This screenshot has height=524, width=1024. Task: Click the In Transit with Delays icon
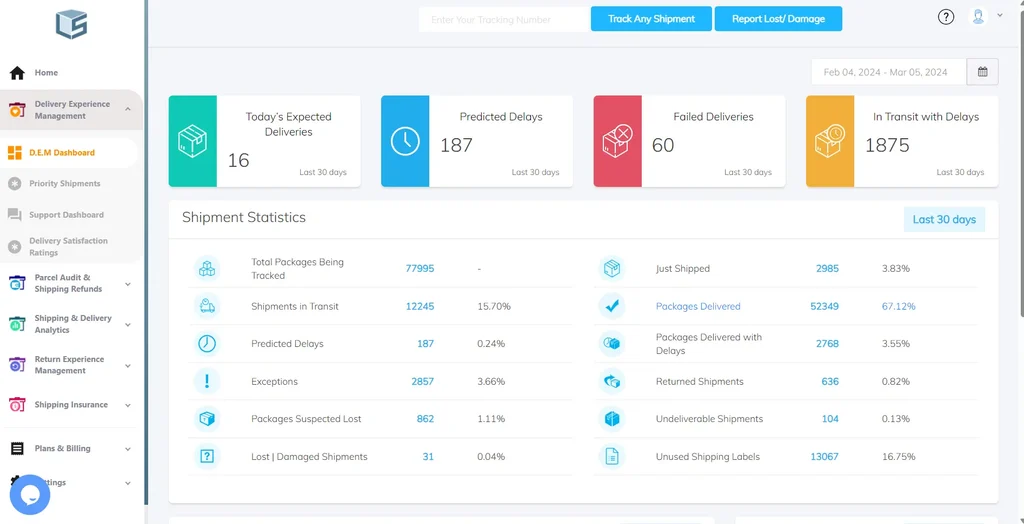pyautogui.click(x=830, y=141)
